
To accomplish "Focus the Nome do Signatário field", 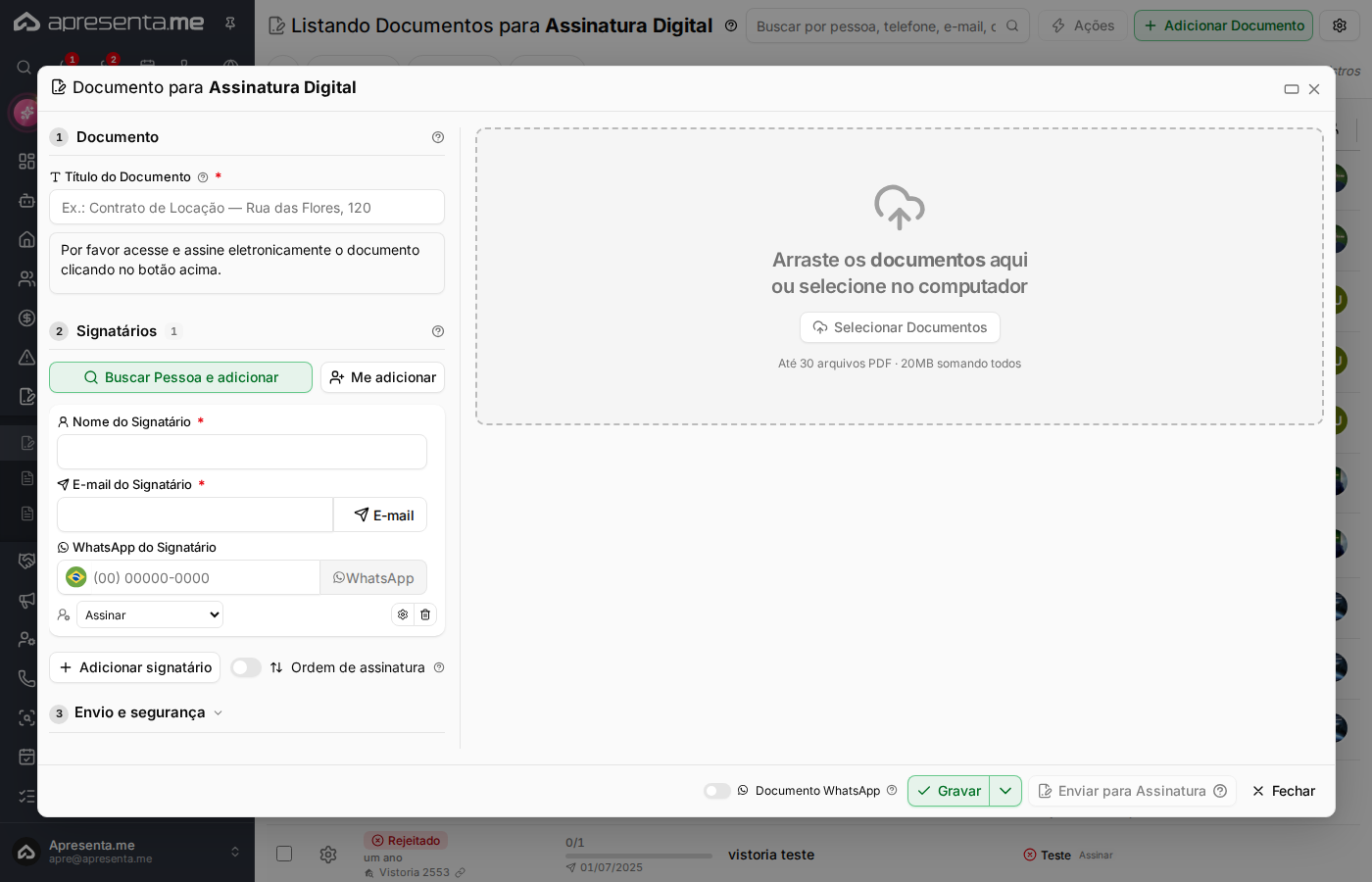I will (x=242, y=452).
